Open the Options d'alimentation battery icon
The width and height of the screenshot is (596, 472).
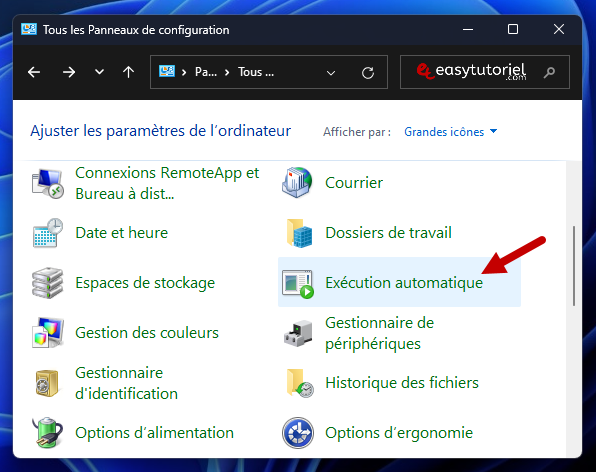48,432
